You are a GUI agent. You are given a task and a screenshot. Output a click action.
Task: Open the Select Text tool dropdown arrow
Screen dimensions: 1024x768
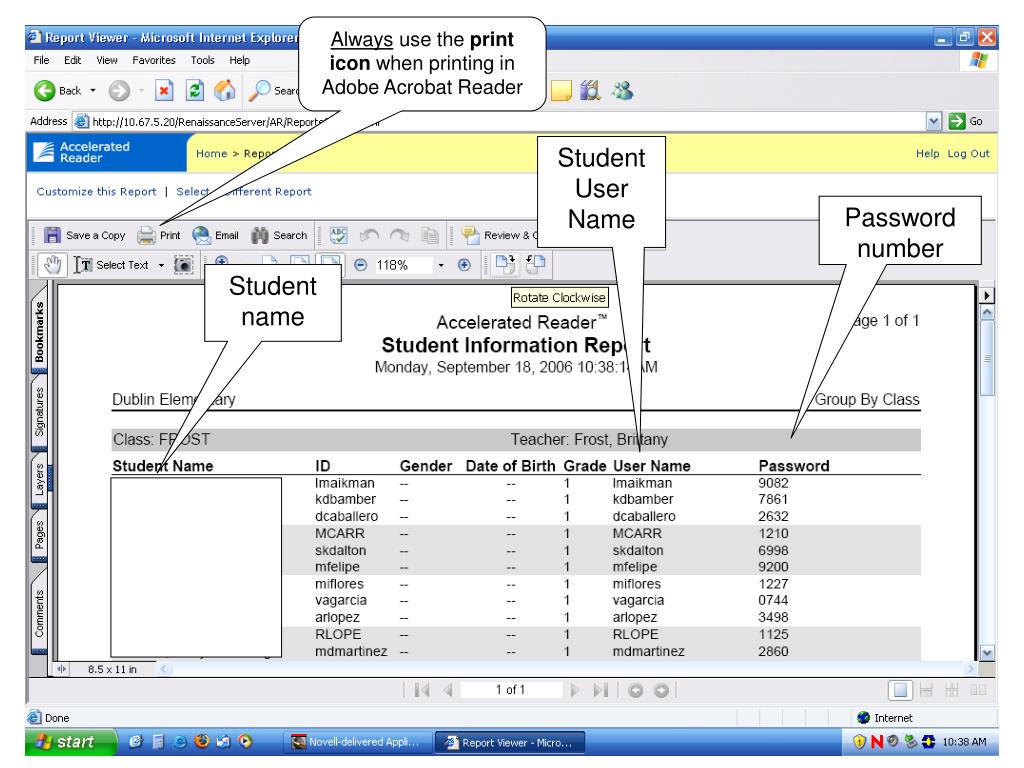pos(161,265)
